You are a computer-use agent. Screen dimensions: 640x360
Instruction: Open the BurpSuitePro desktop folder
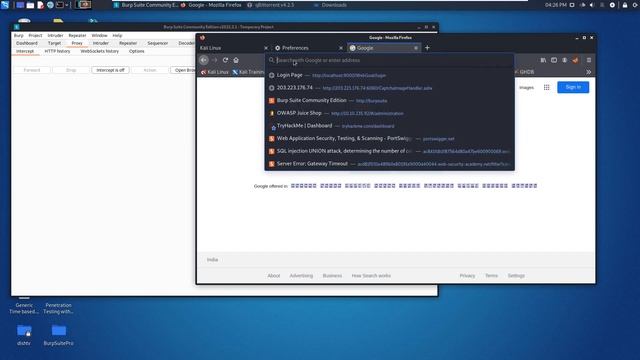(x=59, y=335)
